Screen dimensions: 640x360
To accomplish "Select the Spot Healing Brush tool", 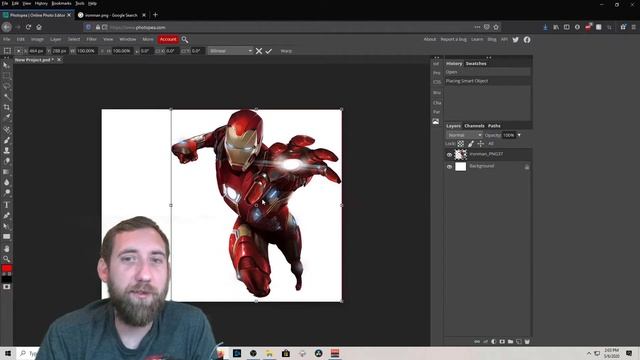I will click(x=7, y=130).
